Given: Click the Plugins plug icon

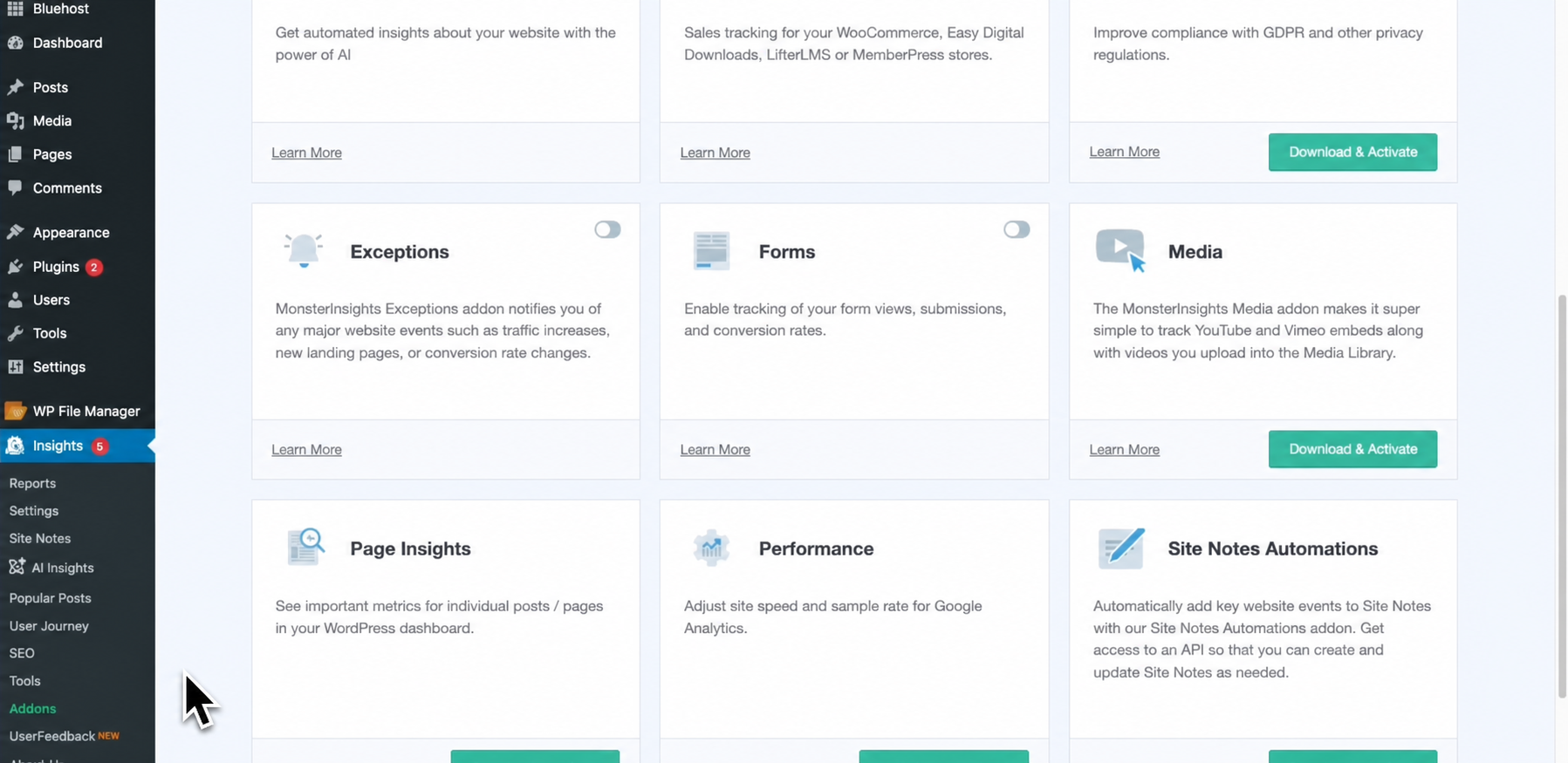Looking at the screenshot, I should (x=15, y=267).
